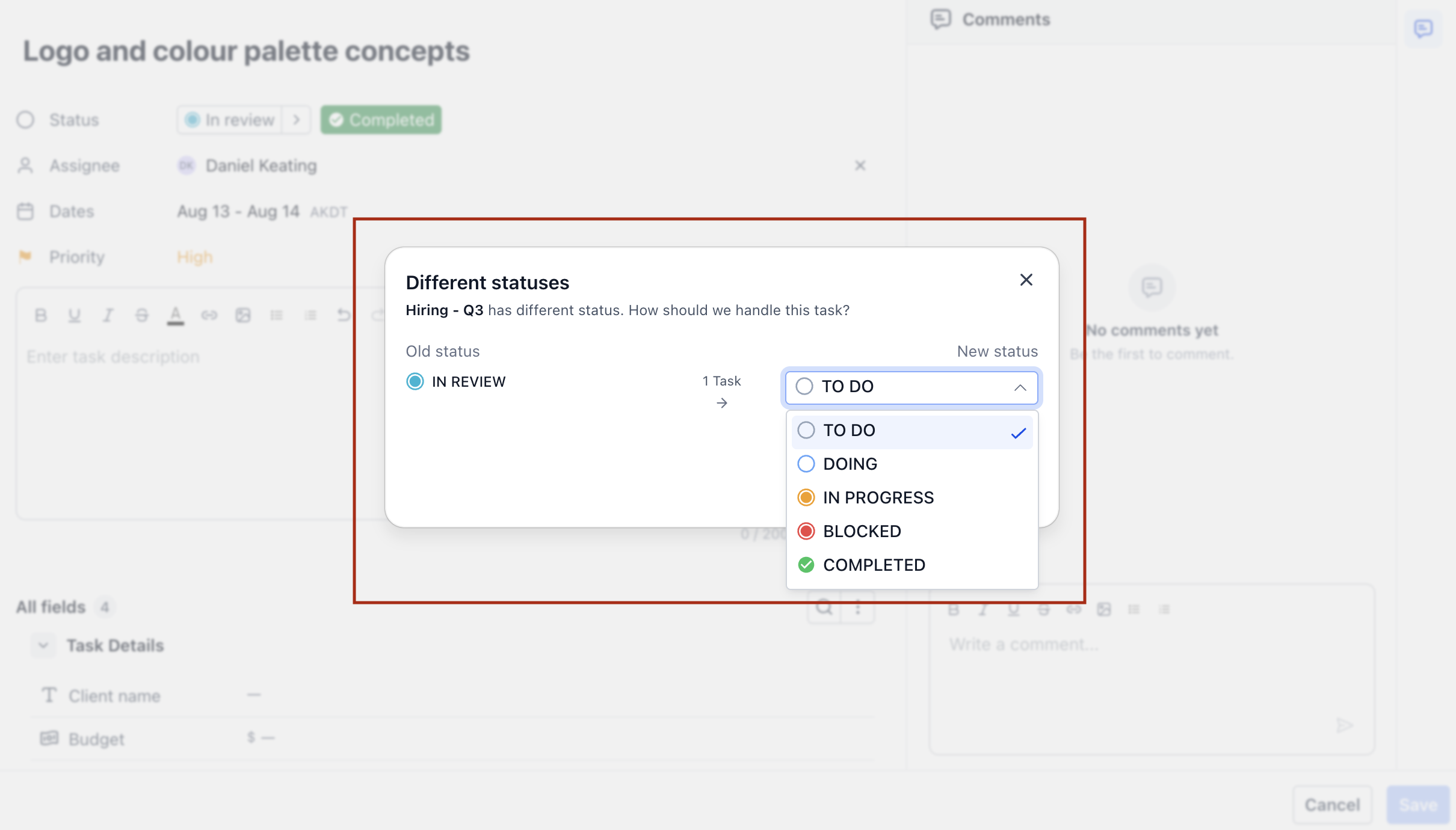Image resolution: width=1456 pixels, height=830 pixels.
Task: Open the fields more options menu
Action: [858, 607]
